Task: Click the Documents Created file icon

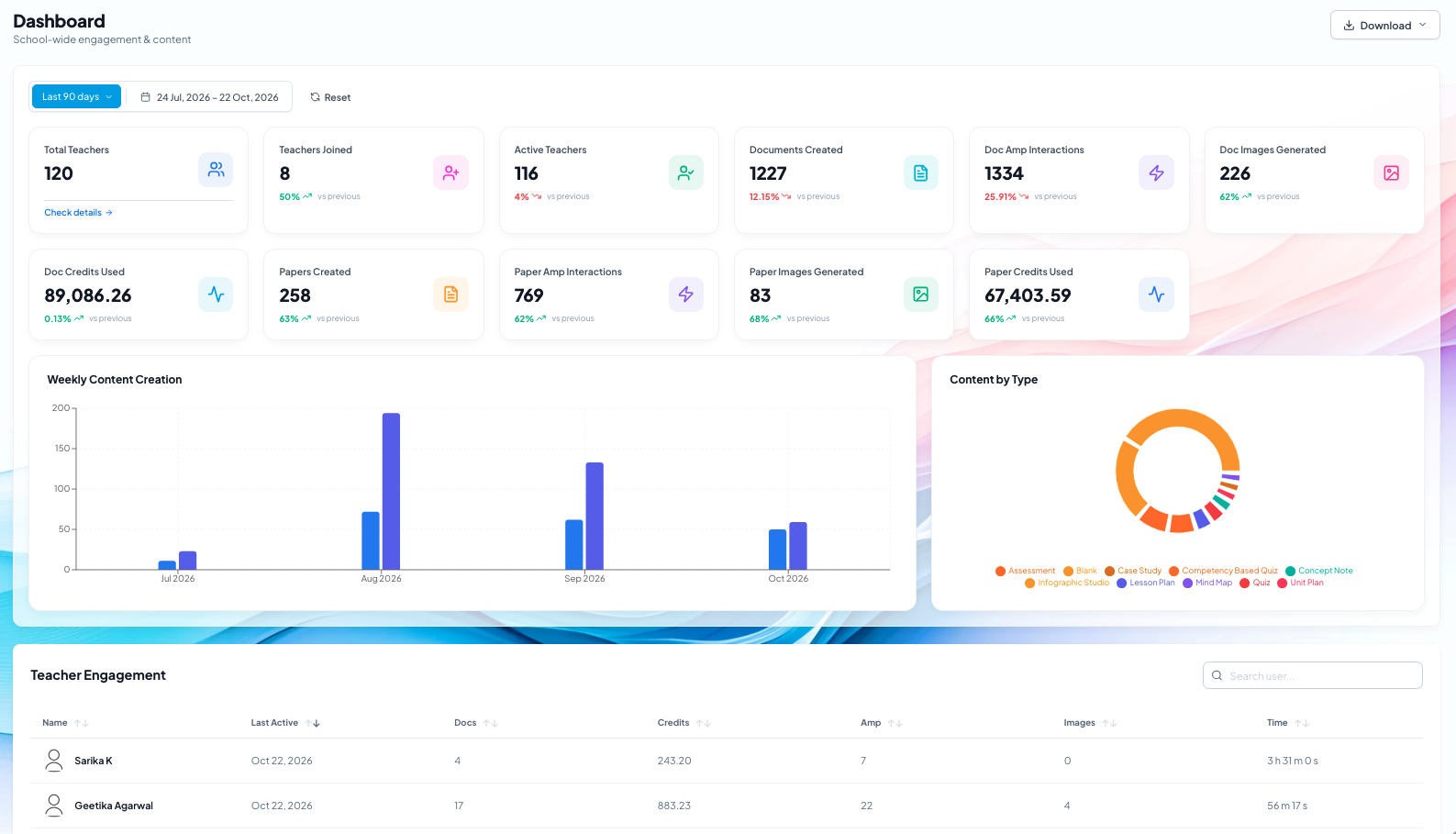Action: [921, 172]
